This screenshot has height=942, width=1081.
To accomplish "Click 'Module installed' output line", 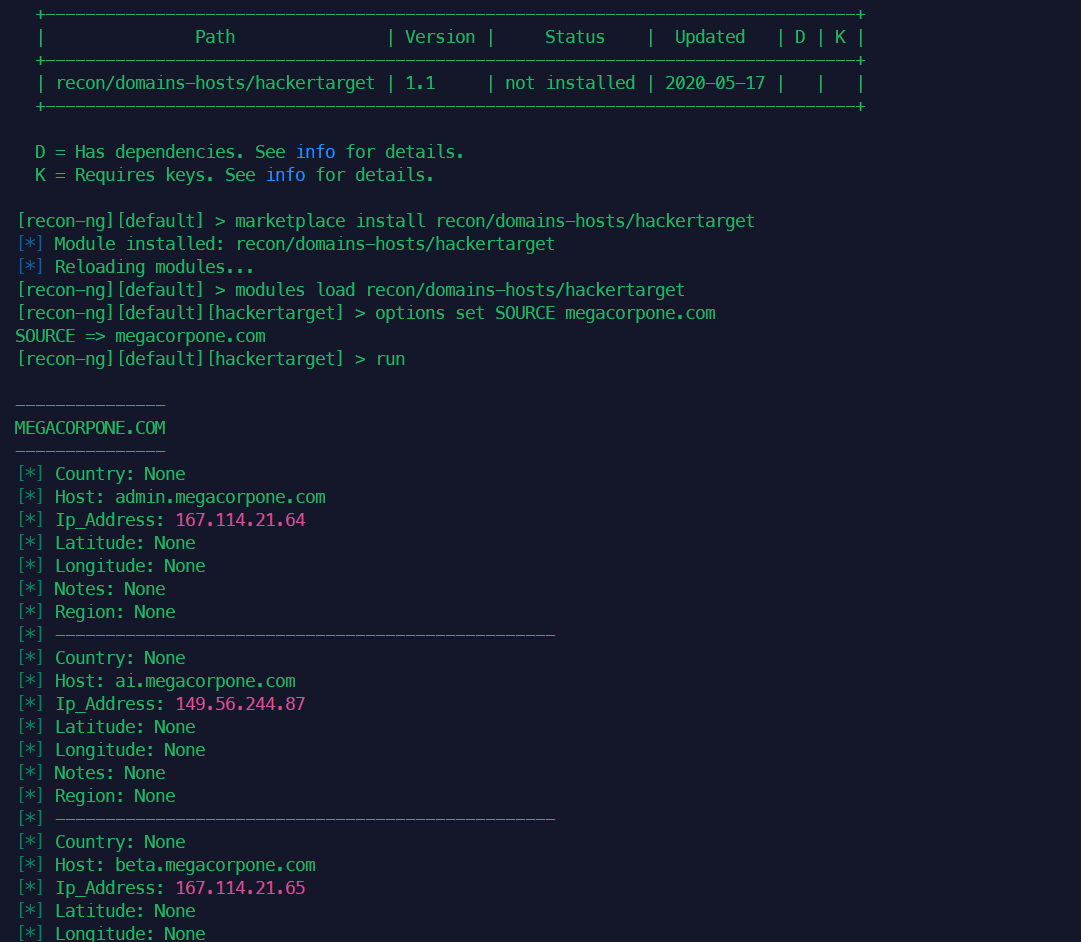I will pyautogui.click(x=286, y=244).
